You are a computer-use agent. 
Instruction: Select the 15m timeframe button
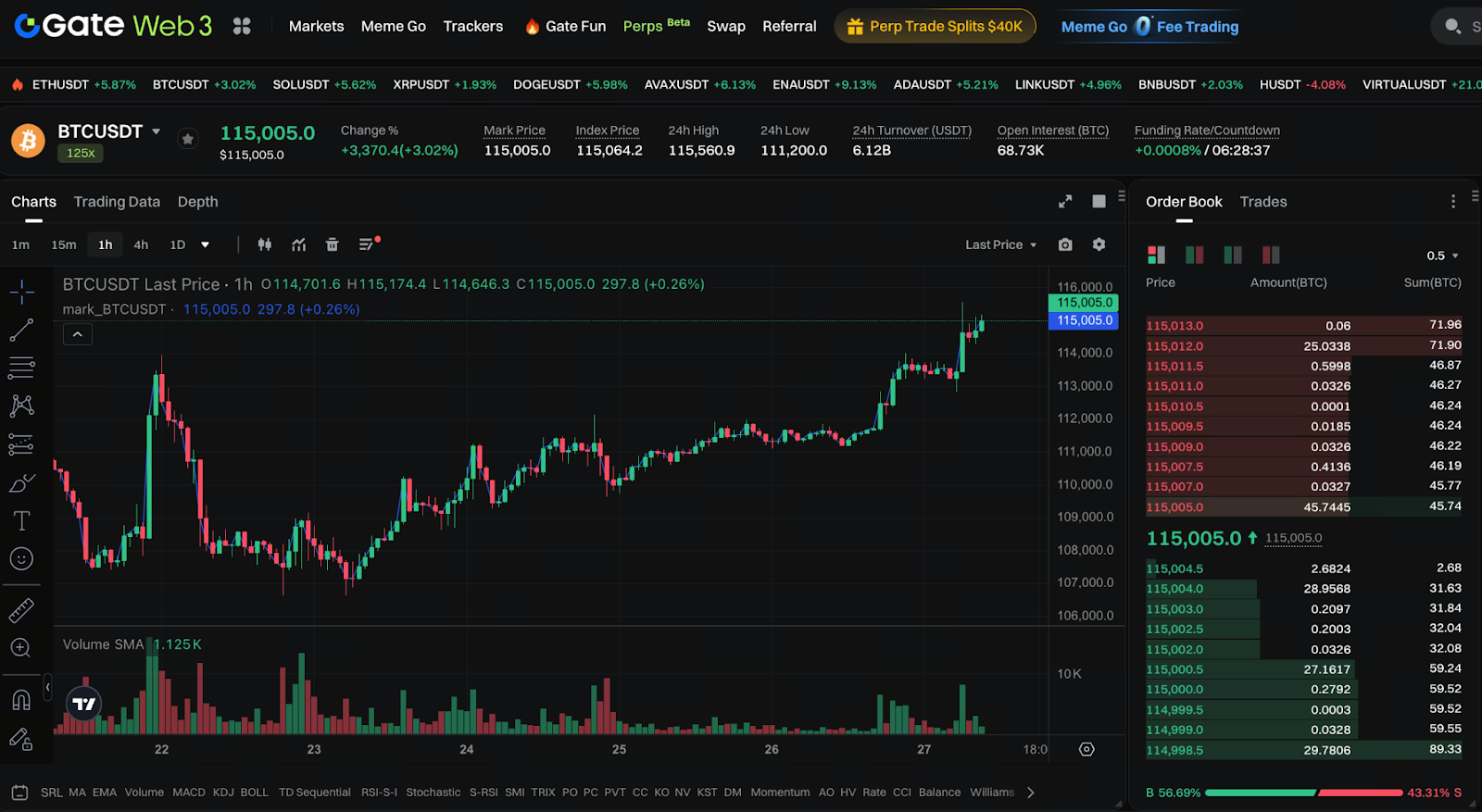point(64,245)
